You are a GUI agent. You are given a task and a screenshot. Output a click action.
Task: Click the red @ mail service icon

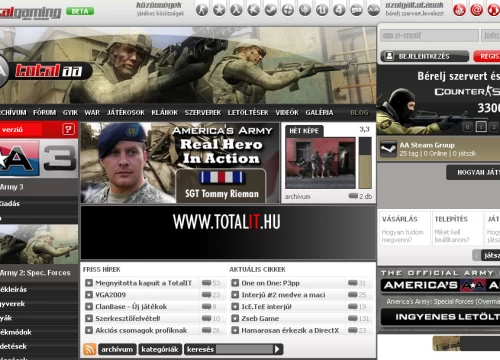476,10
